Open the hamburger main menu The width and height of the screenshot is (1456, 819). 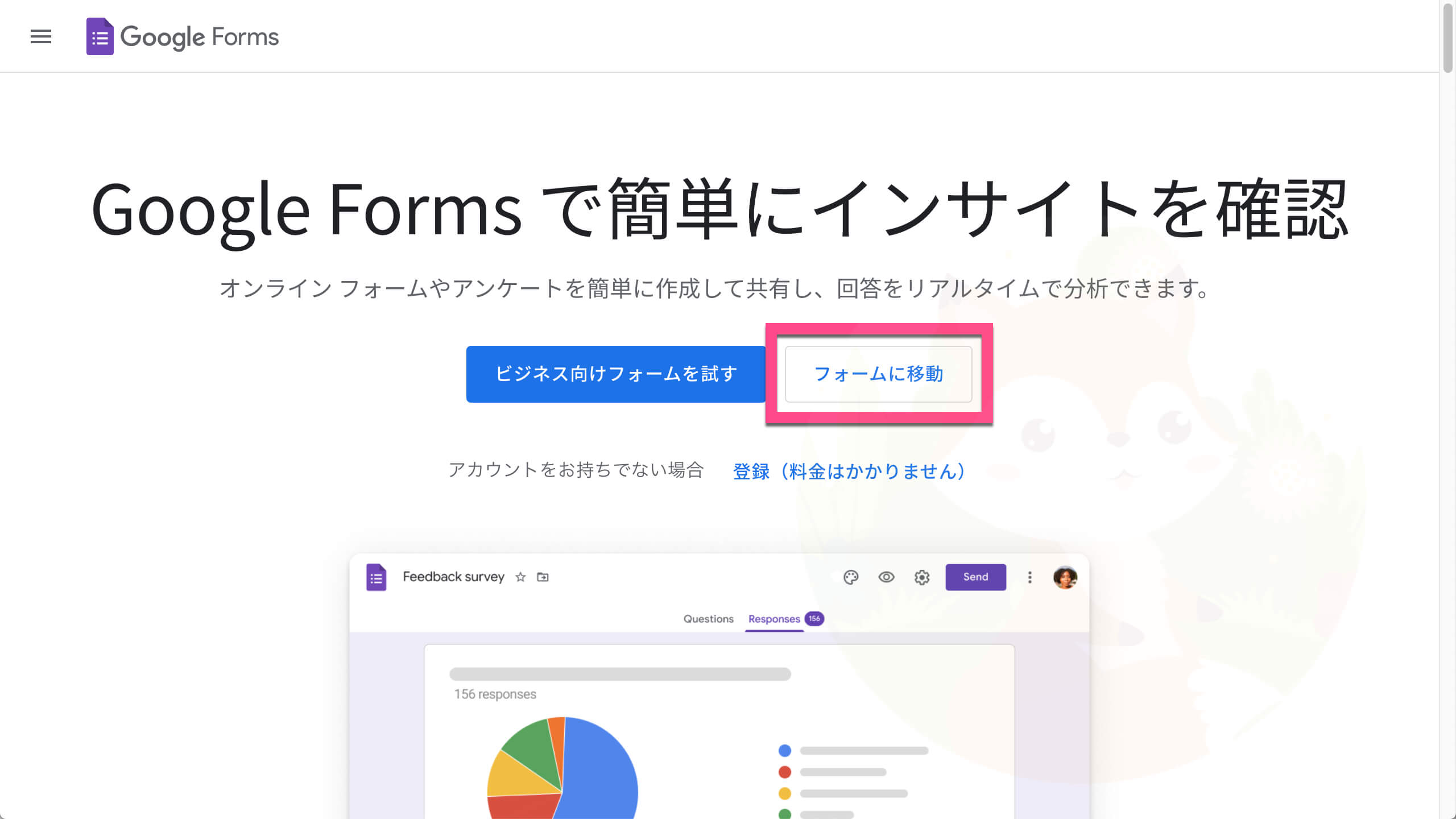click(x=41, y=36)
